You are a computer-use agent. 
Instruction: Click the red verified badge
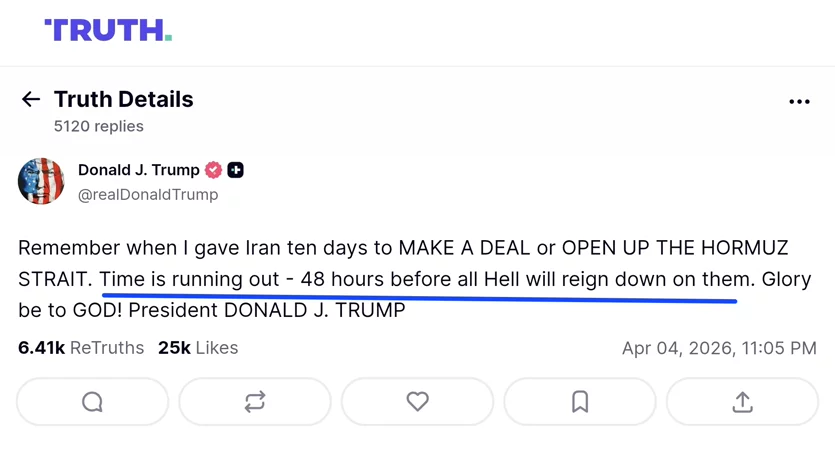[214, 170]
